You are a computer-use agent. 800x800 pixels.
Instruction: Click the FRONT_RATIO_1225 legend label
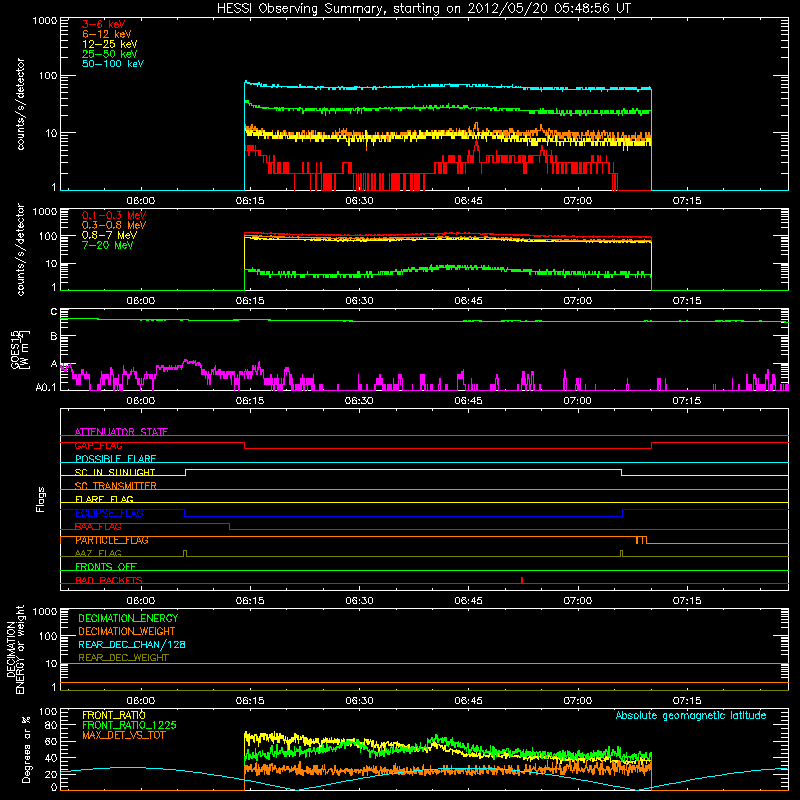coord(130,725)
